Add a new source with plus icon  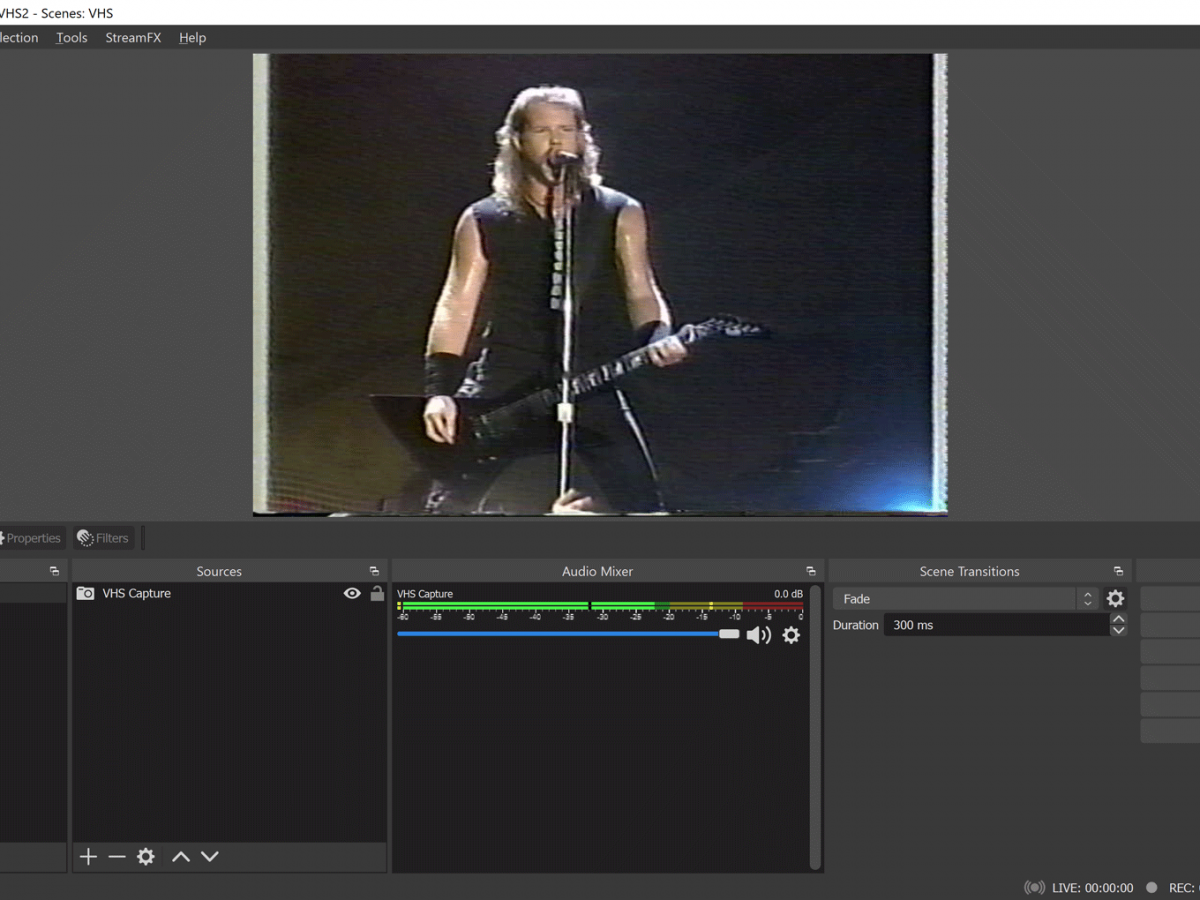[88, 857]
